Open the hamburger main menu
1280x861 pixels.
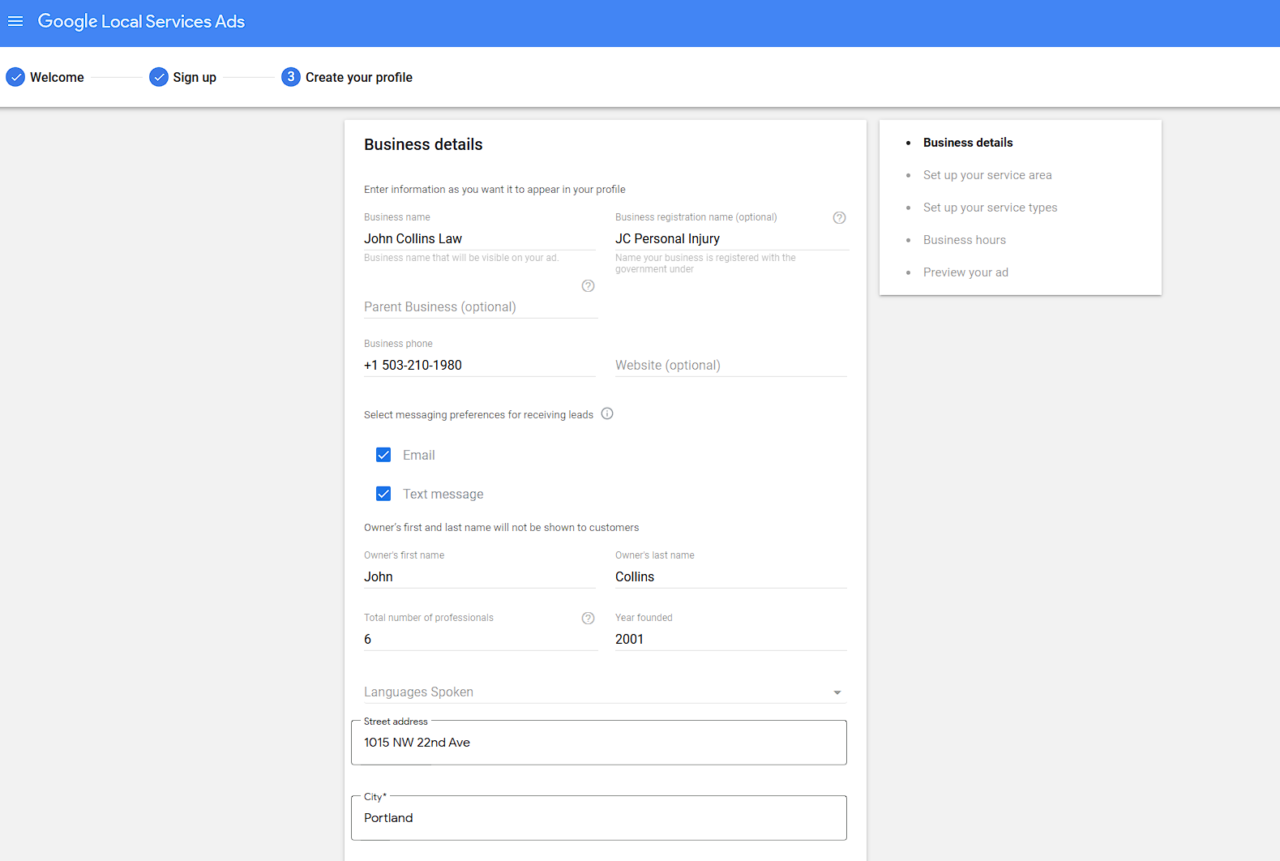click(x=15, y=21)
